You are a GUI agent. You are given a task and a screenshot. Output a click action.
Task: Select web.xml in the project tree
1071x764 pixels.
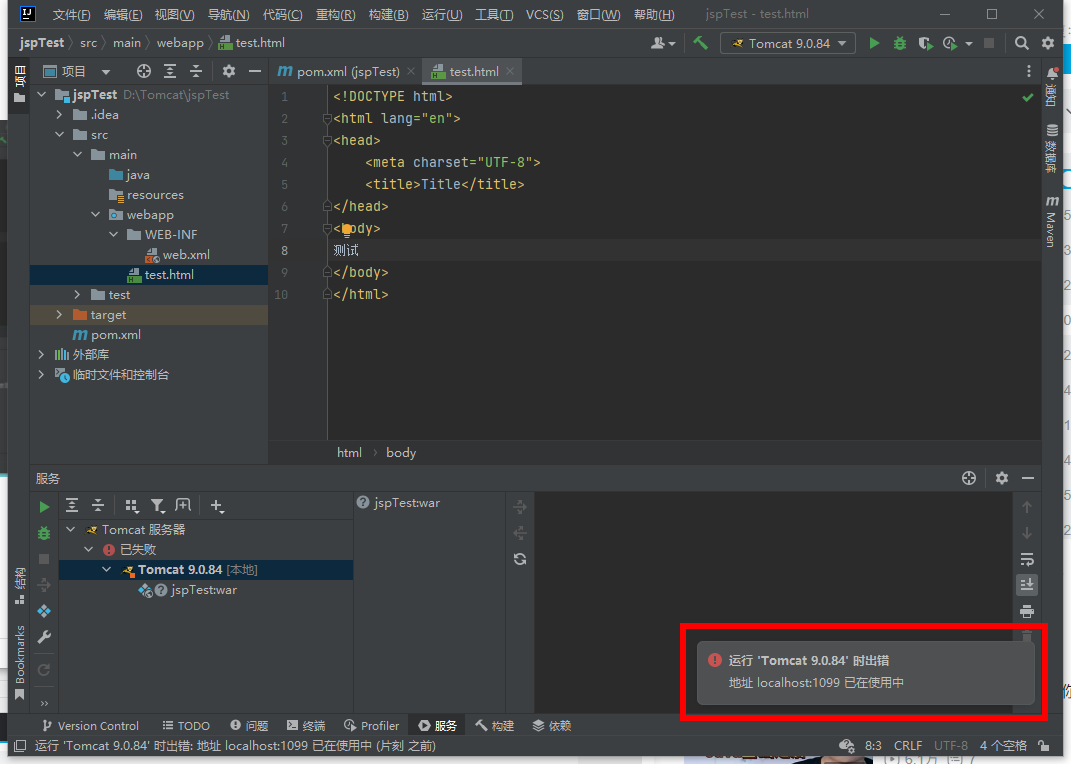(x=186, y=255)
